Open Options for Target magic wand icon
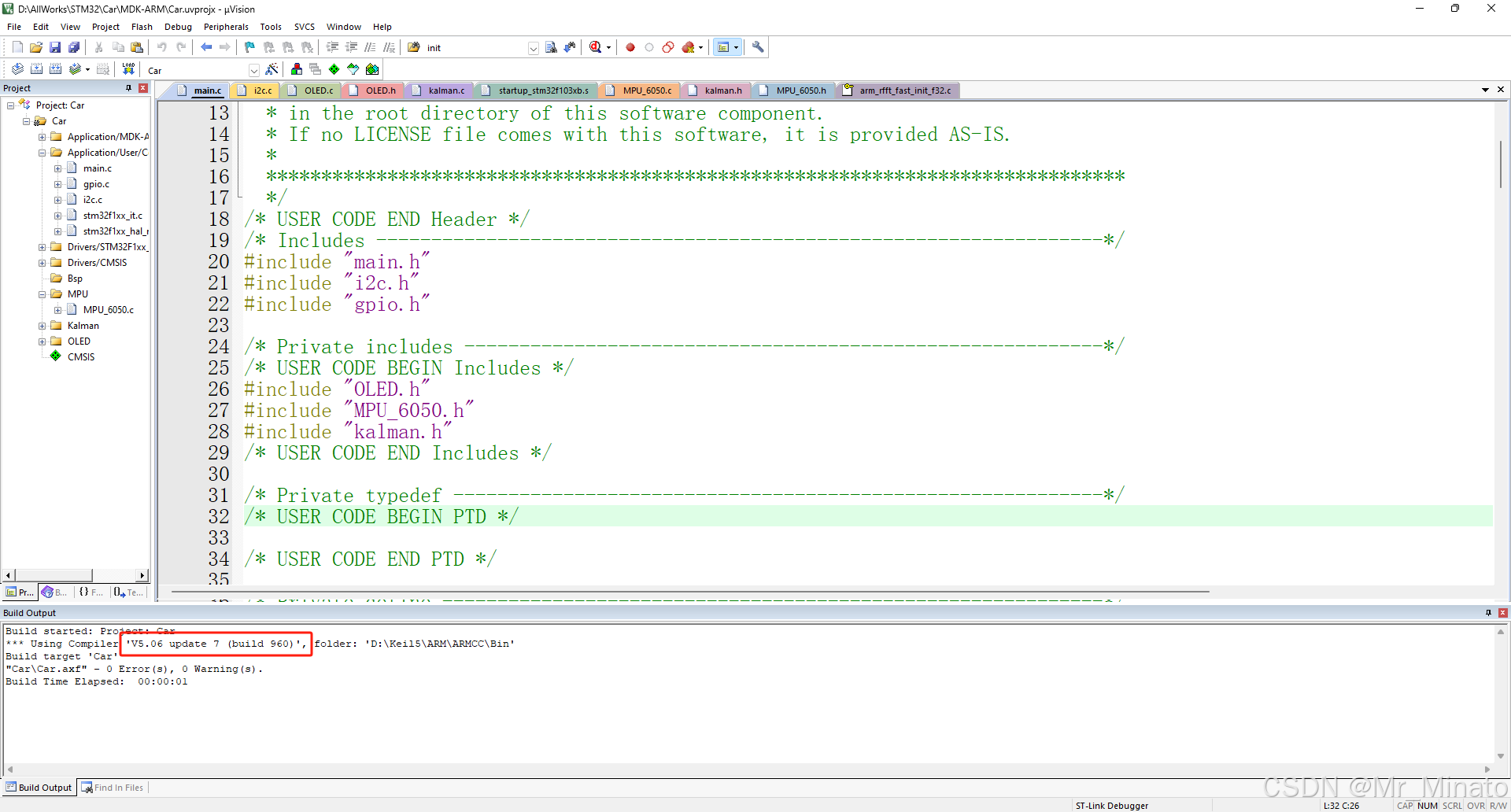Screen dimensions: 1511x812 [x=272, y=69]
